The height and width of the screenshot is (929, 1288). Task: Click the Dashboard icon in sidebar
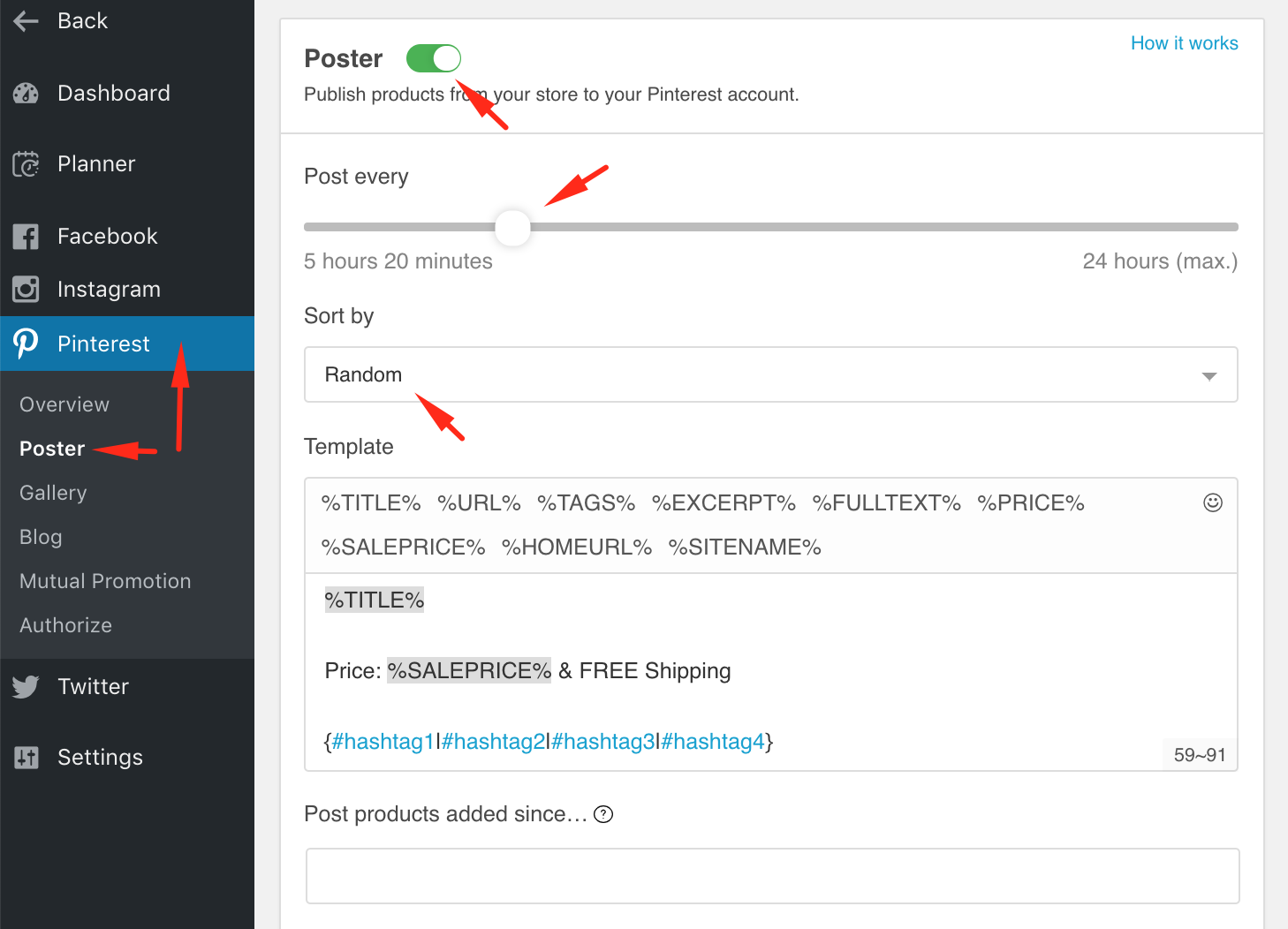click(26, 93)
